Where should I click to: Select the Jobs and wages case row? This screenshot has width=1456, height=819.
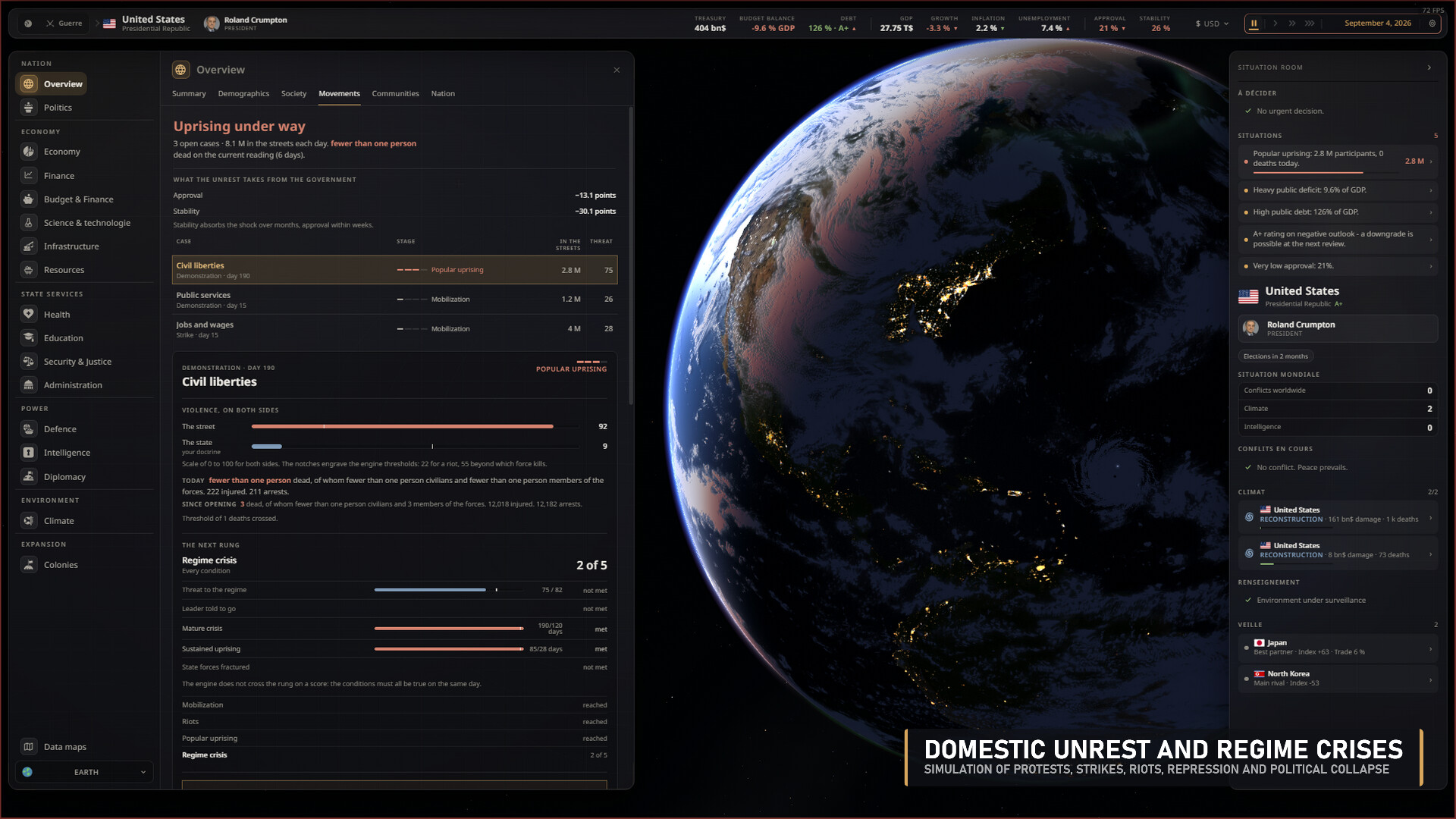tap(394, 329)
